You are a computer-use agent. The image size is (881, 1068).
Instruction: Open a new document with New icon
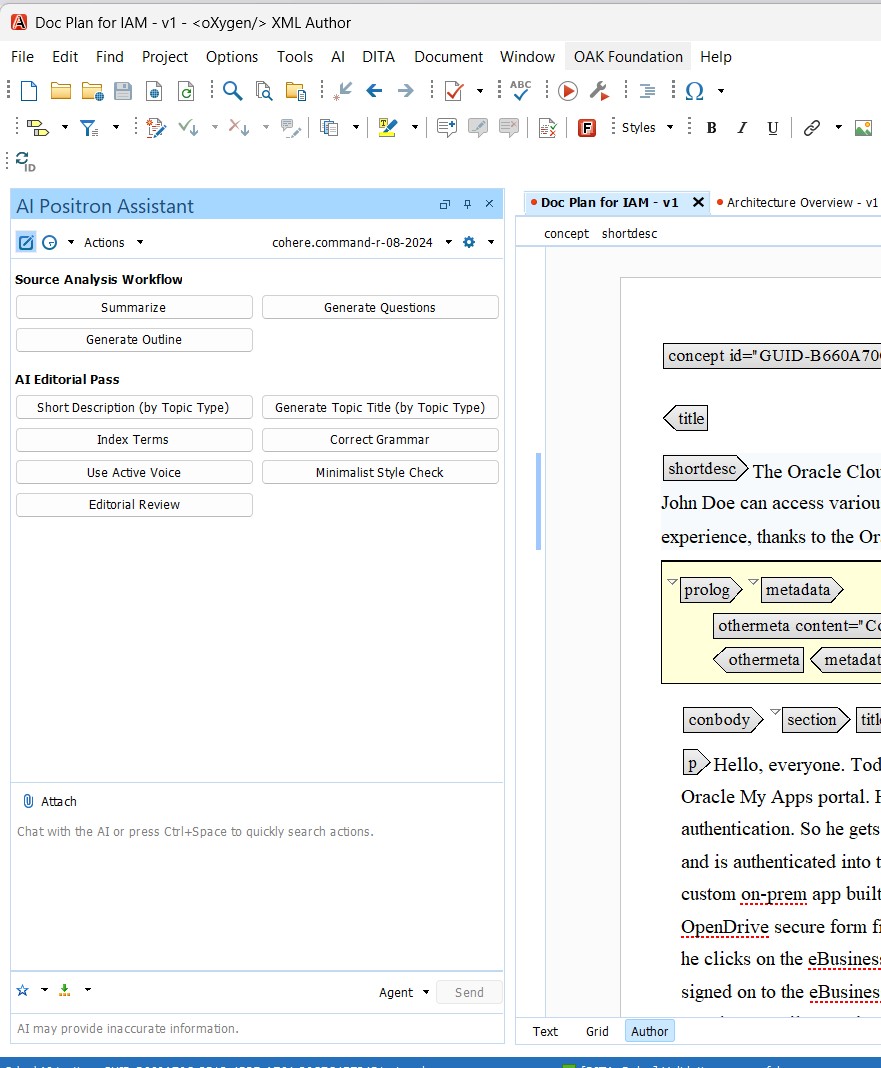tap(28, 90)
